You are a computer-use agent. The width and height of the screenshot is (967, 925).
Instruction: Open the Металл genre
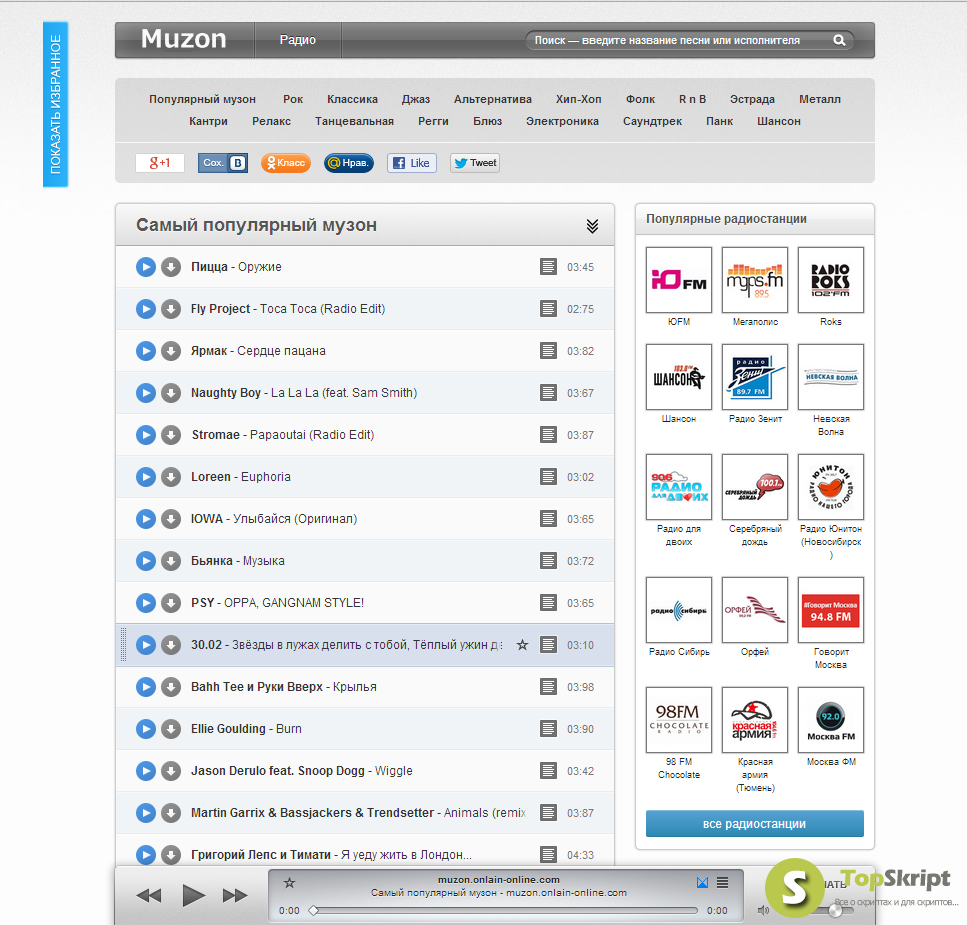coord(820,99)
